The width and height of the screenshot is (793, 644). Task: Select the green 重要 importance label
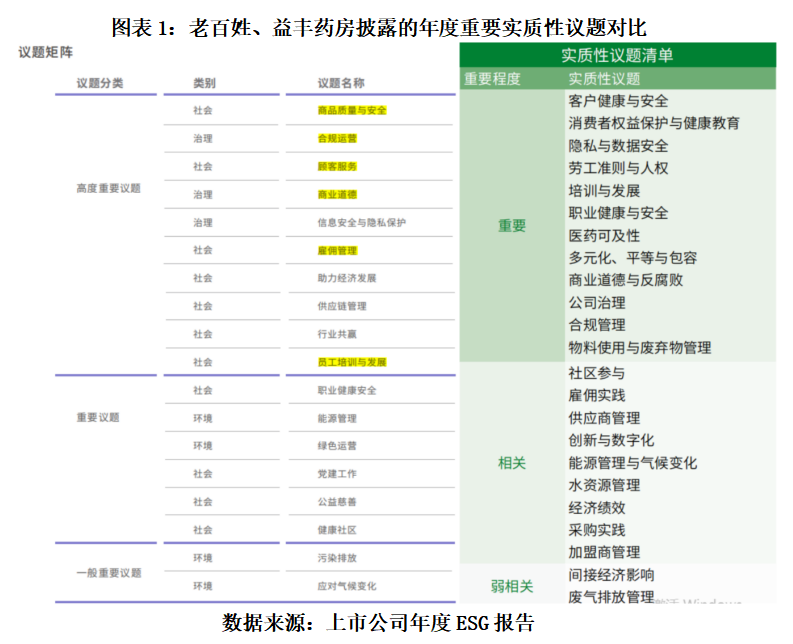coord(512,226)
